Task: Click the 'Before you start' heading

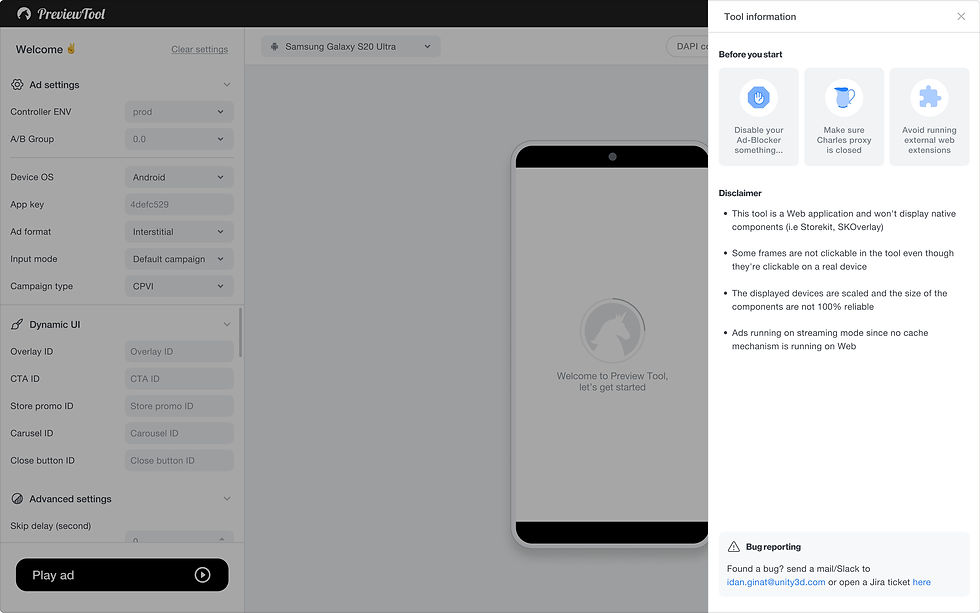Action: coord(750,54)
